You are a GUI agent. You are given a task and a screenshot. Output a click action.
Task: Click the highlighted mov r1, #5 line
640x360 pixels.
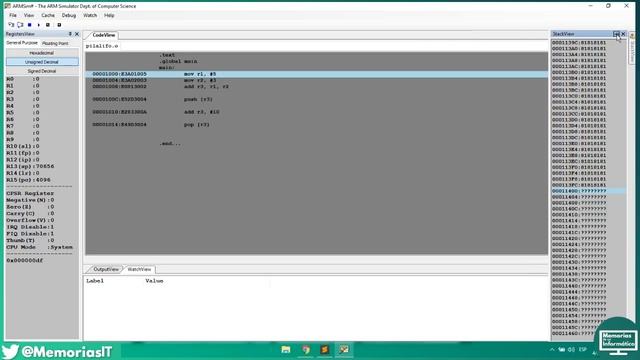click(x=316, y=74)
